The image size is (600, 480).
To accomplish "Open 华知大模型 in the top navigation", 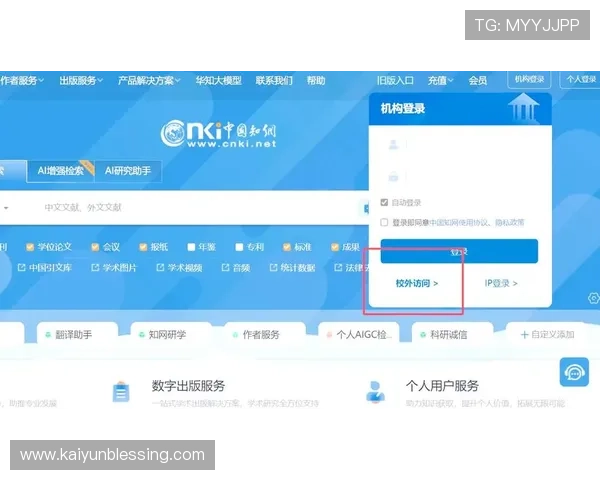I will pos(218,80).
